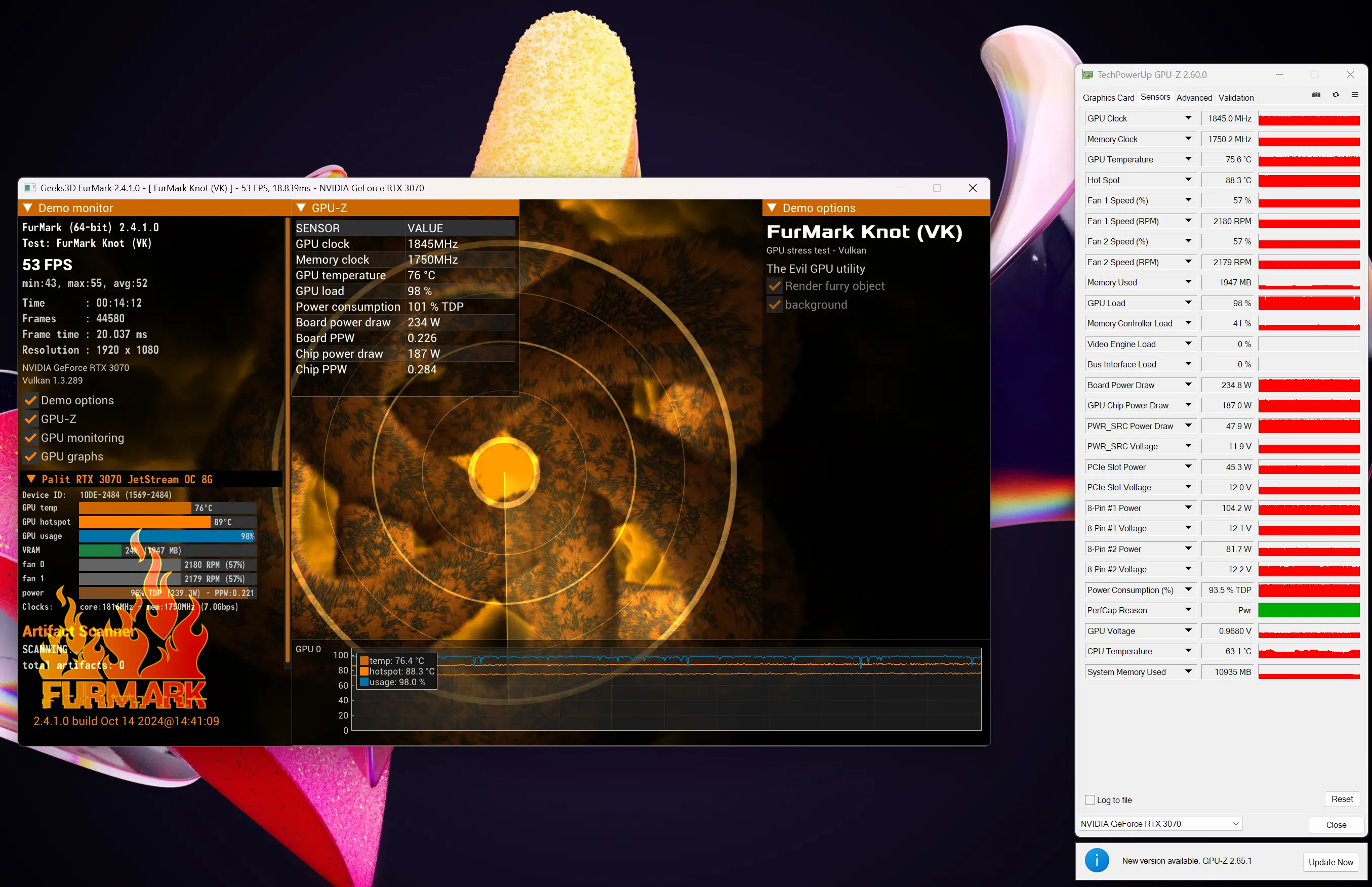Viewport: 1372px width, 887px height.
Task: Open the GPU Clock sensor dropdown
Action: point(1188,118)
